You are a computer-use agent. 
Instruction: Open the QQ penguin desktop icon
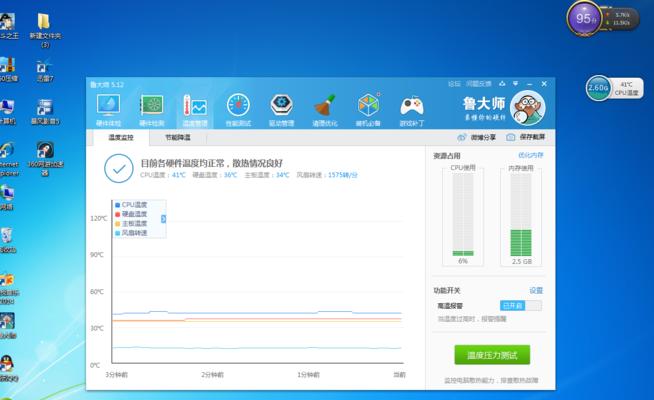8,369
